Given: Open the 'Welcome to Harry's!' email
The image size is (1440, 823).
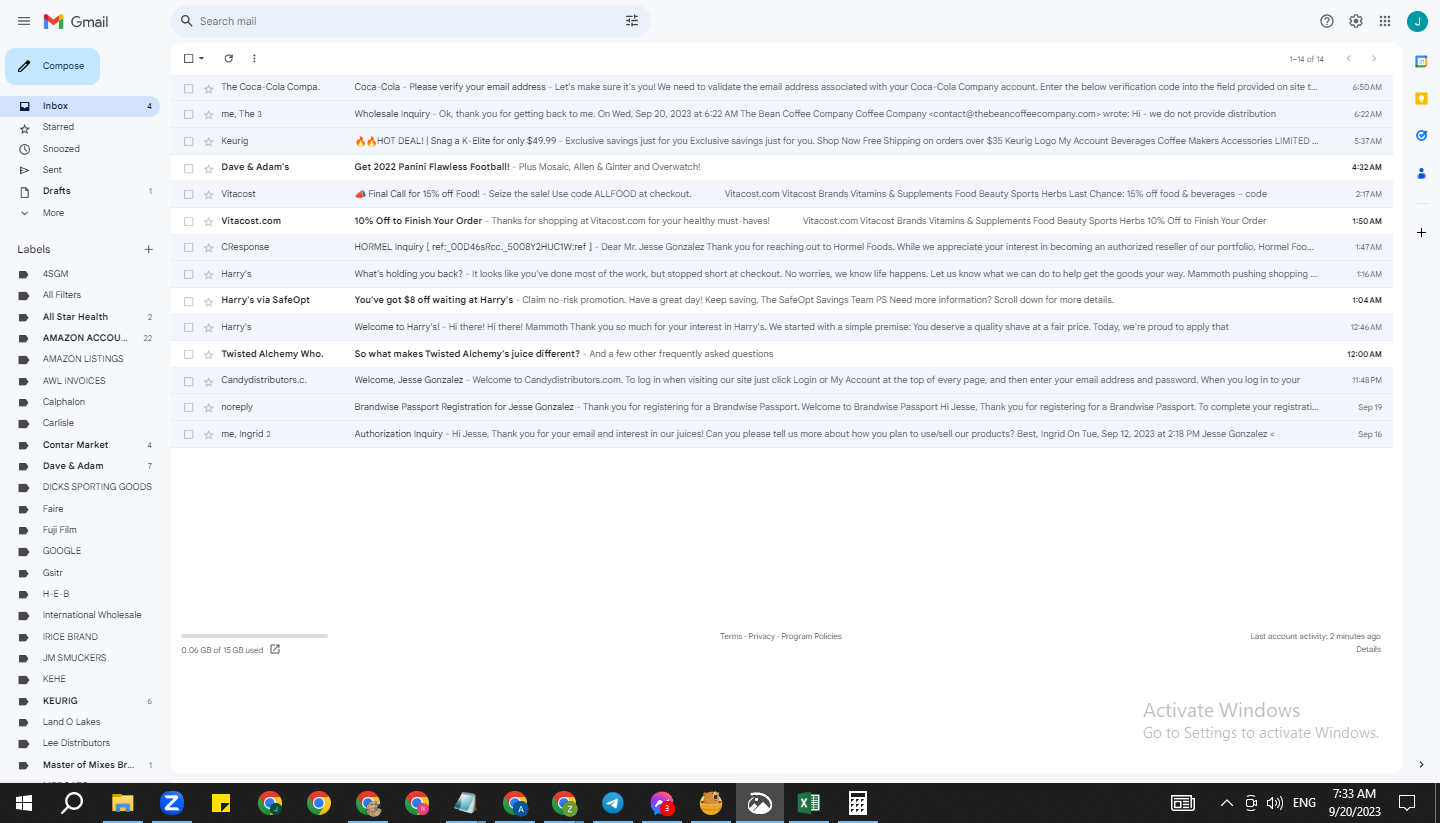Looking at the screenshot, I should click(782, 327).
